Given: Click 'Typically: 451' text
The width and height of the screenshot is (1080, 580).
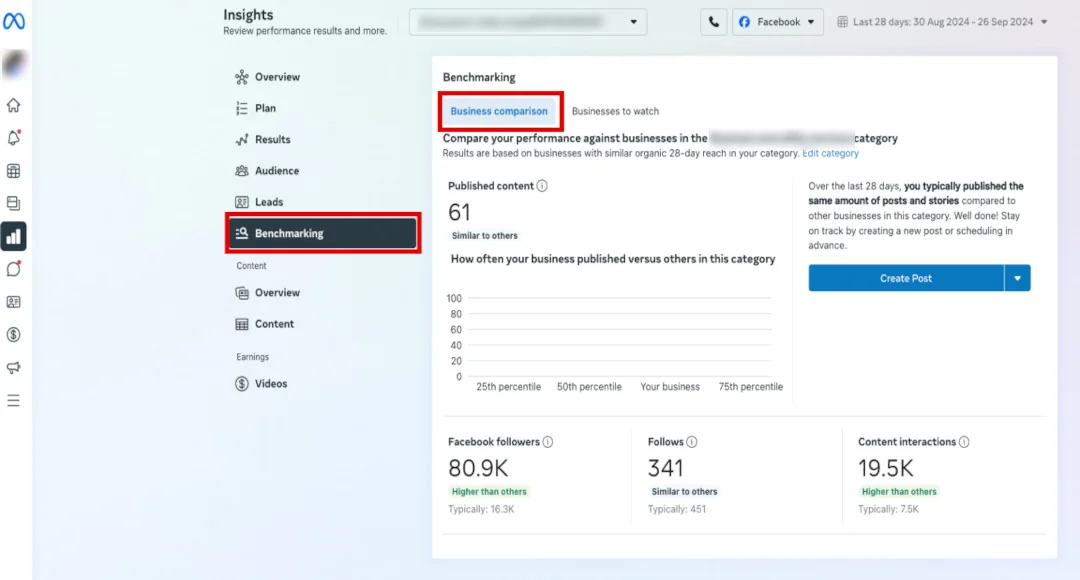Looking at the screenshot, I should [676, 509].
